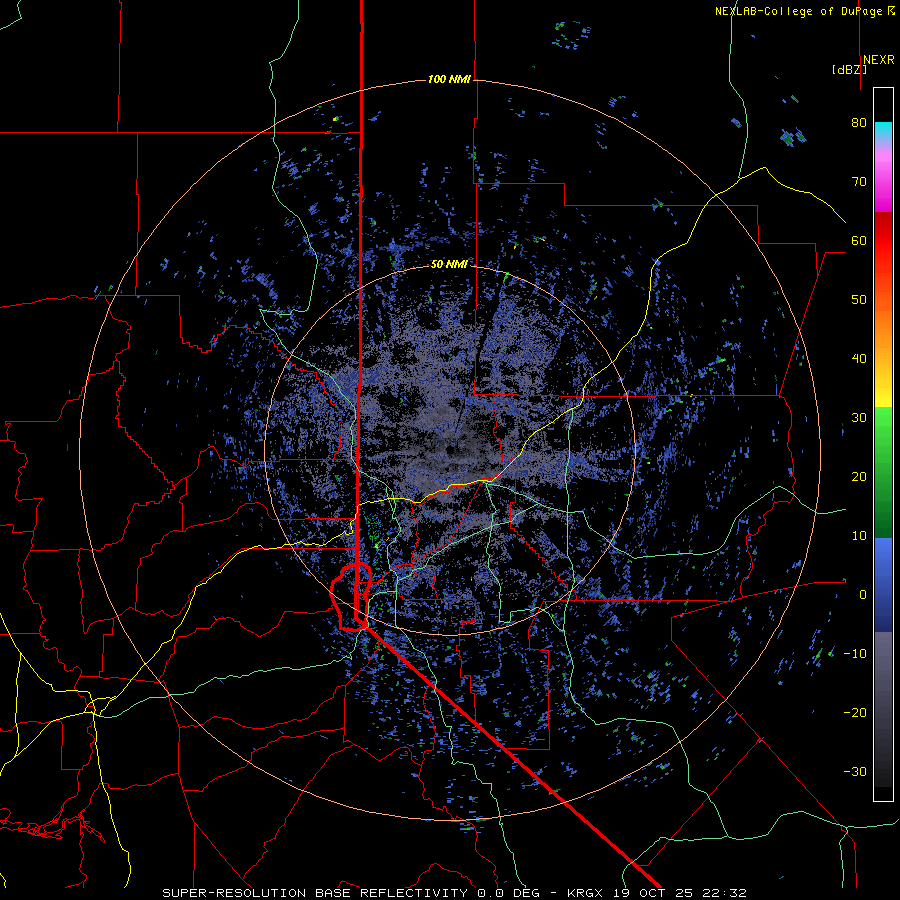This screenshot has height=900, width=900.
Task: Click the "50 NMI" range ring label
Action: point(449,265)
